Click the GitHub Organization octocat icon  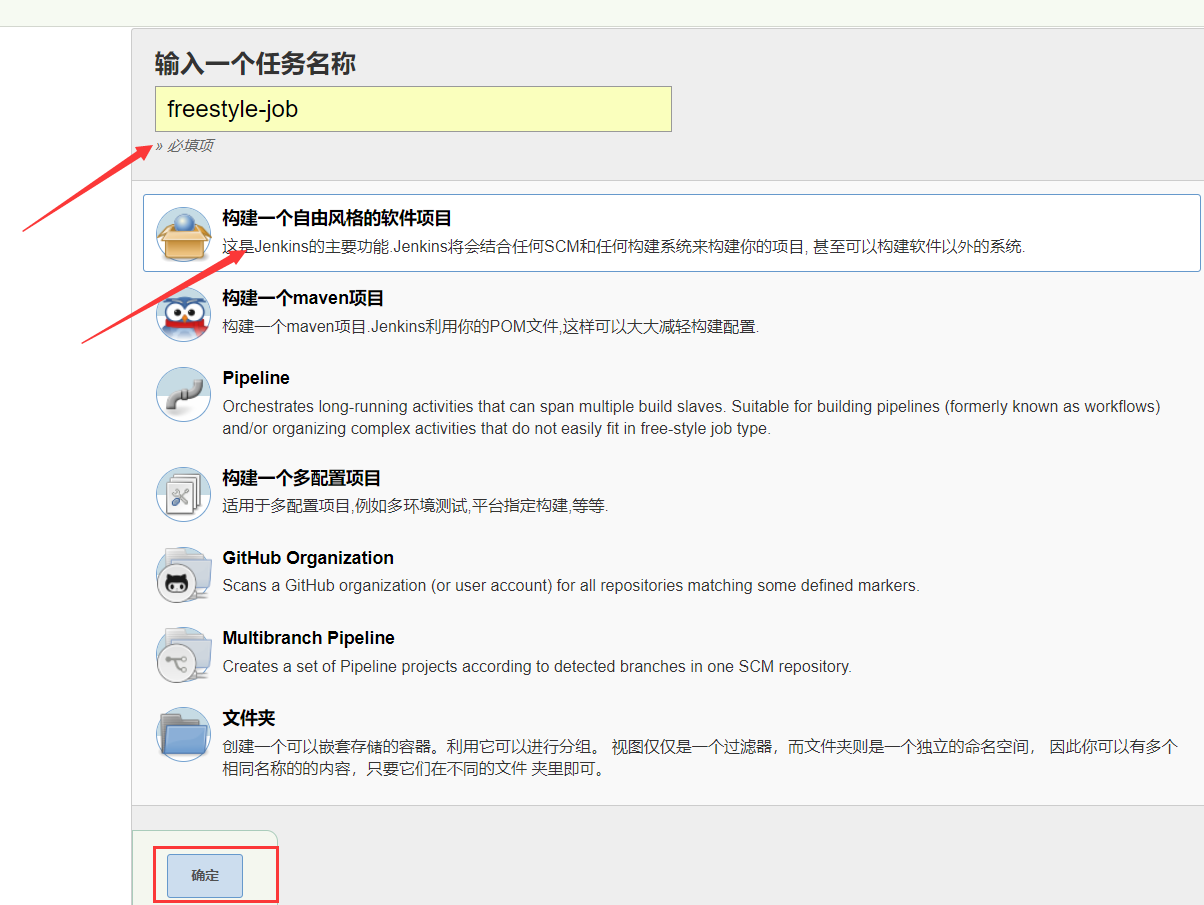(183, 574)
